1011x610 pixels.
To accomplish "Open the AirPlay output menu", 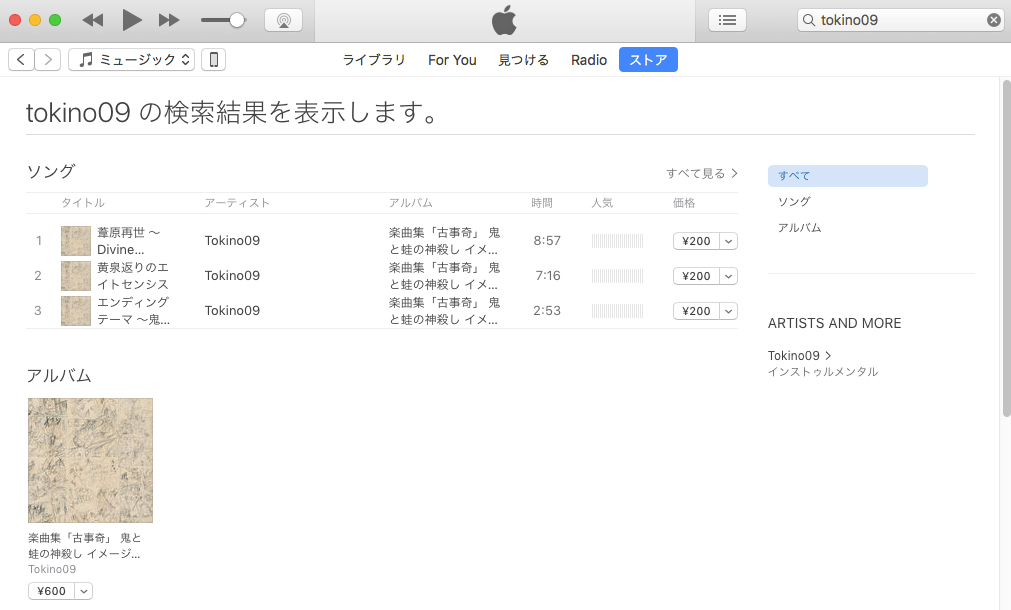I will click(283, 20).
